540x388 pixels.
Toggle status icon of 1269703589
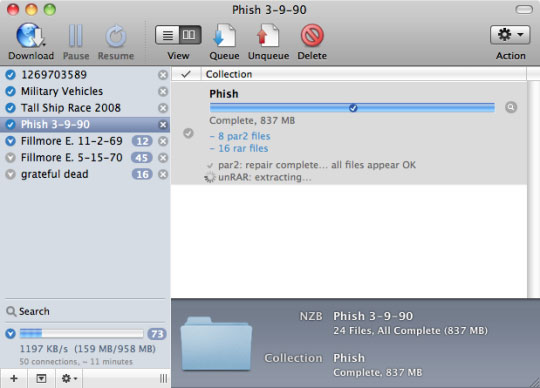[x=11, y=75]
